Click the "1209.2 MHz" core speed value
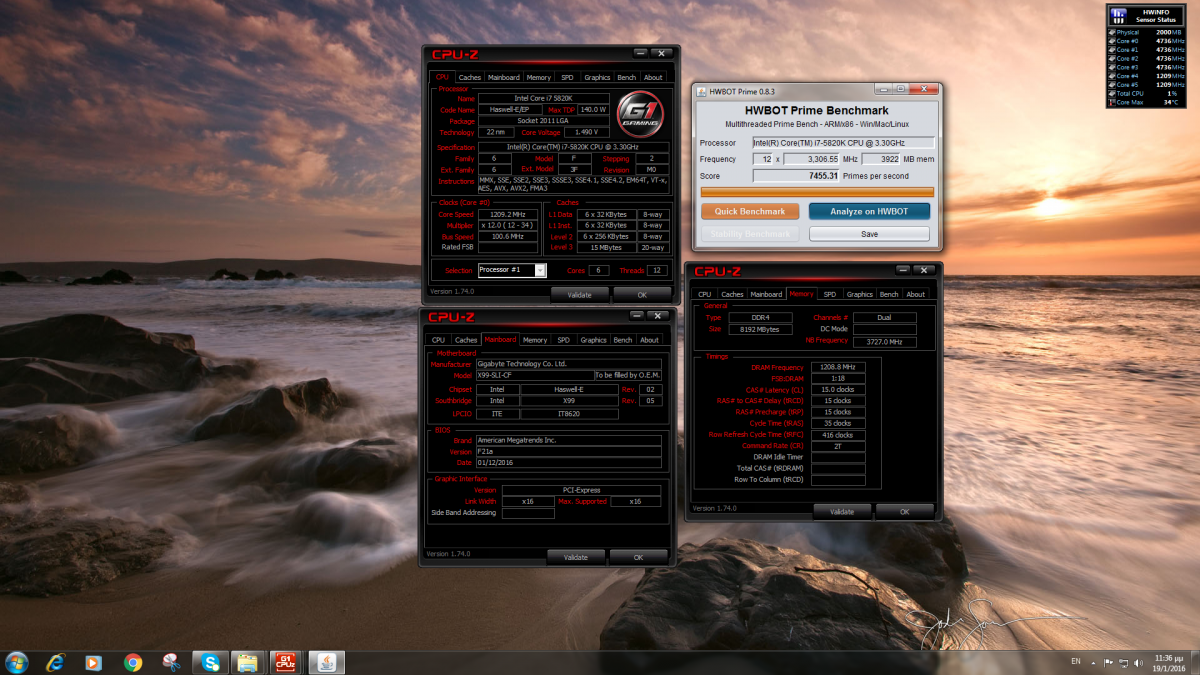This screenshot has height=675, width=1200. [509, 214]
